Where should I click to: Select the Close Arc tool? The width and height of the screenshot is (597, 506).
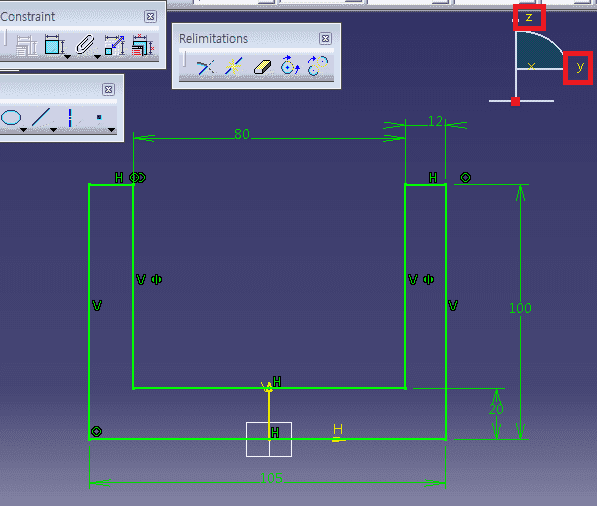[x=290, y=65]
